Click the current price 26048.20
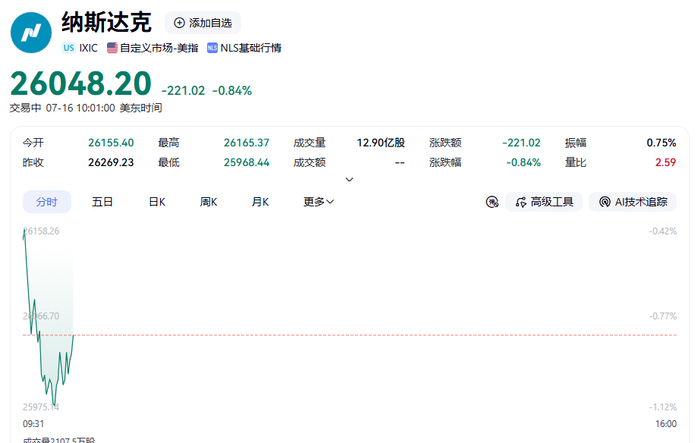The image size is (700, 443). click(81, 84)
